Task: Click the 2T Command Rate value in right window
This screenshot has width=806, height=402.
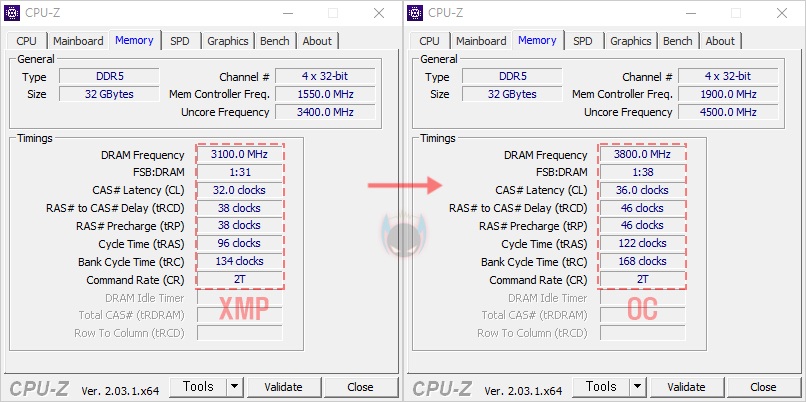Action: point(643,280)
